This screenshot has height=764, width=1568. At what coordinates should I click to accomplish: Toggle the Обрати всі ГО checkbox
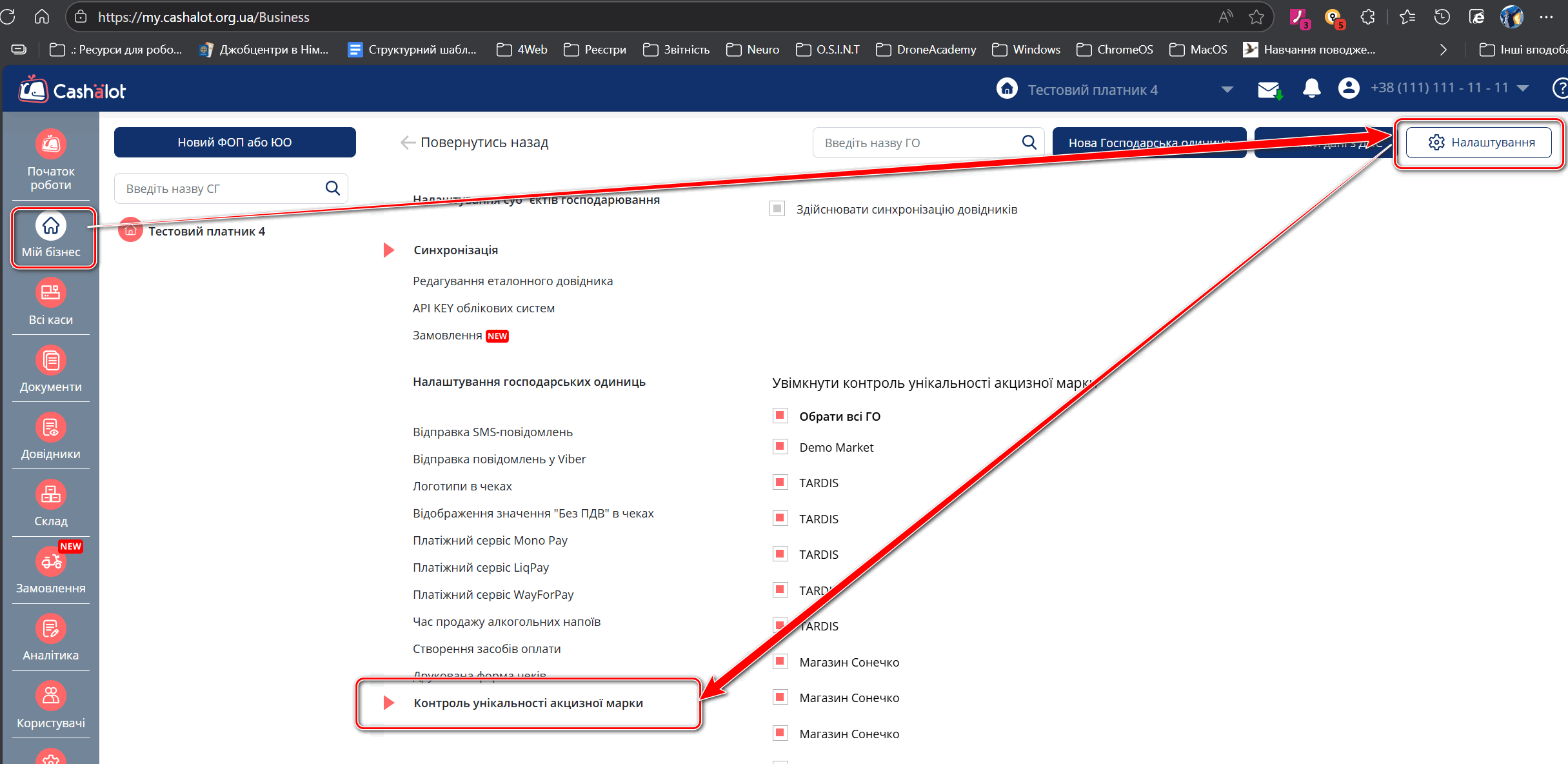[x=780, y=415]
